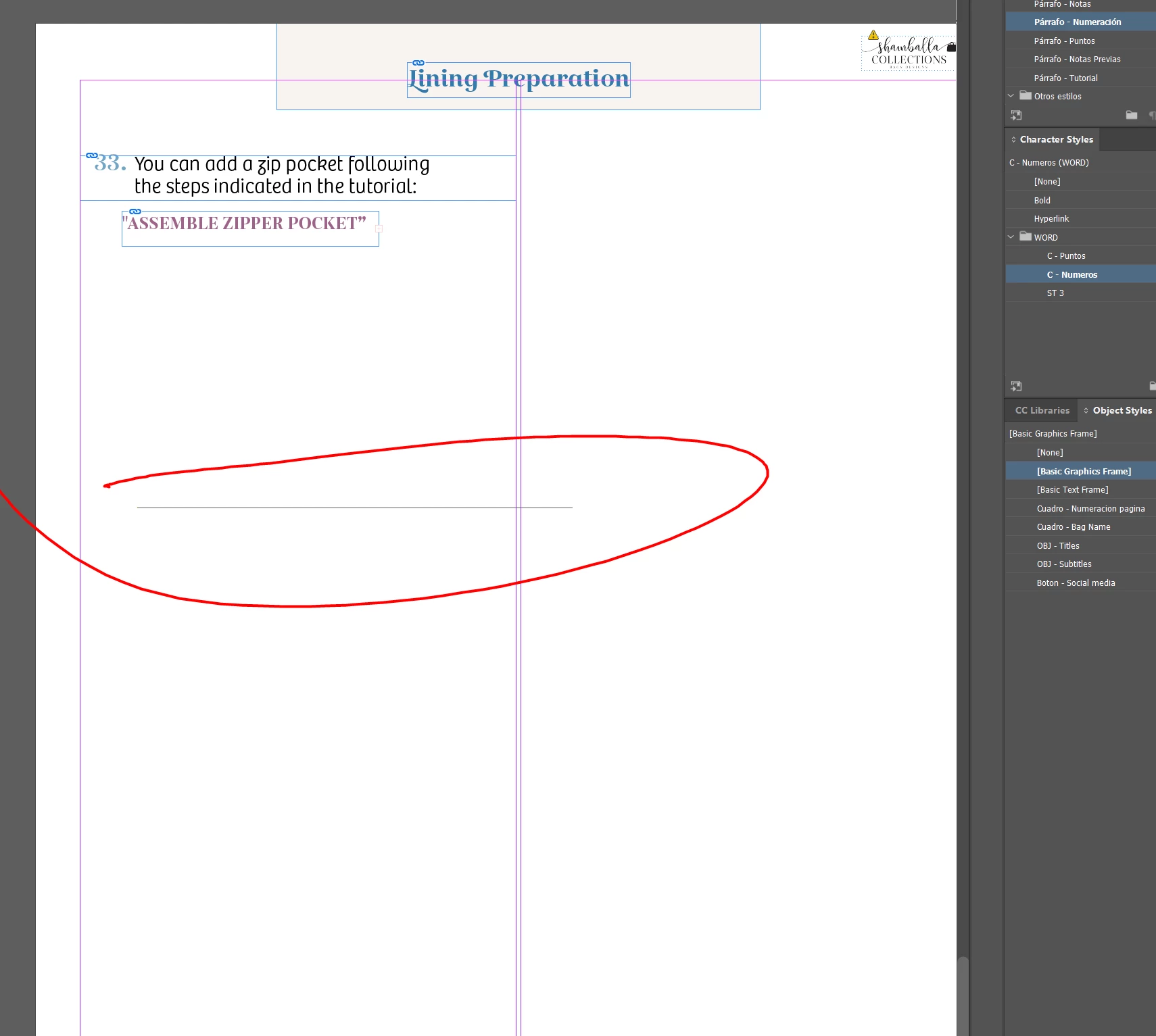Screen dimensions: 1156x1036
Task: Click link badge on ASSEMBLE ZIPPER POCKET frame
Action: (135, 212)
